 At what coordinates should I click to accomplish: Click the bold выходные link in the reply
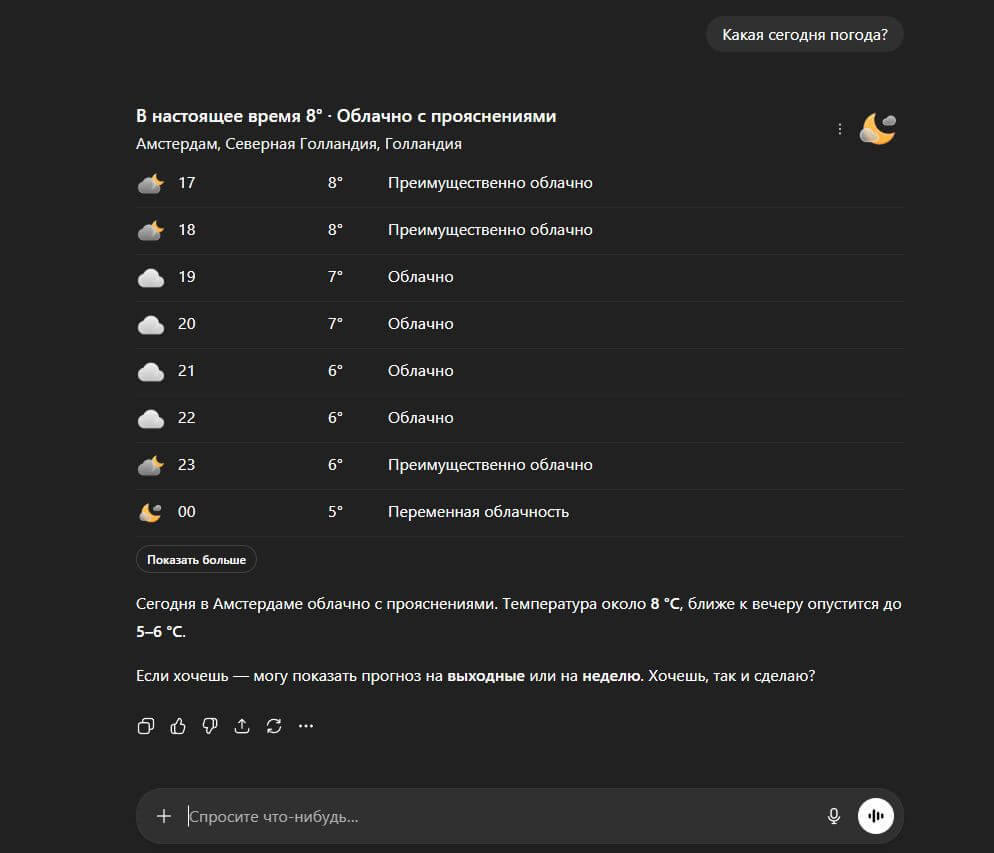click(490, 675)
